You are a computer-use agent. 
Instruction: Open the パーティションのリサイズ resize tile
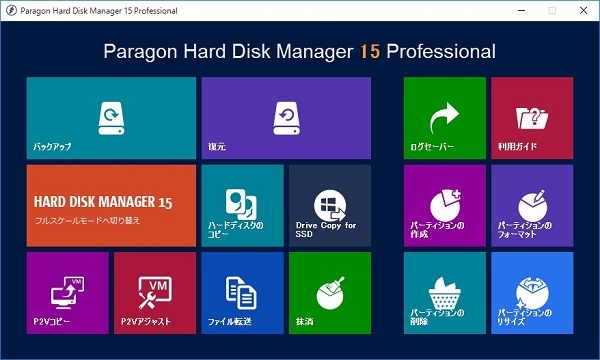532,293
